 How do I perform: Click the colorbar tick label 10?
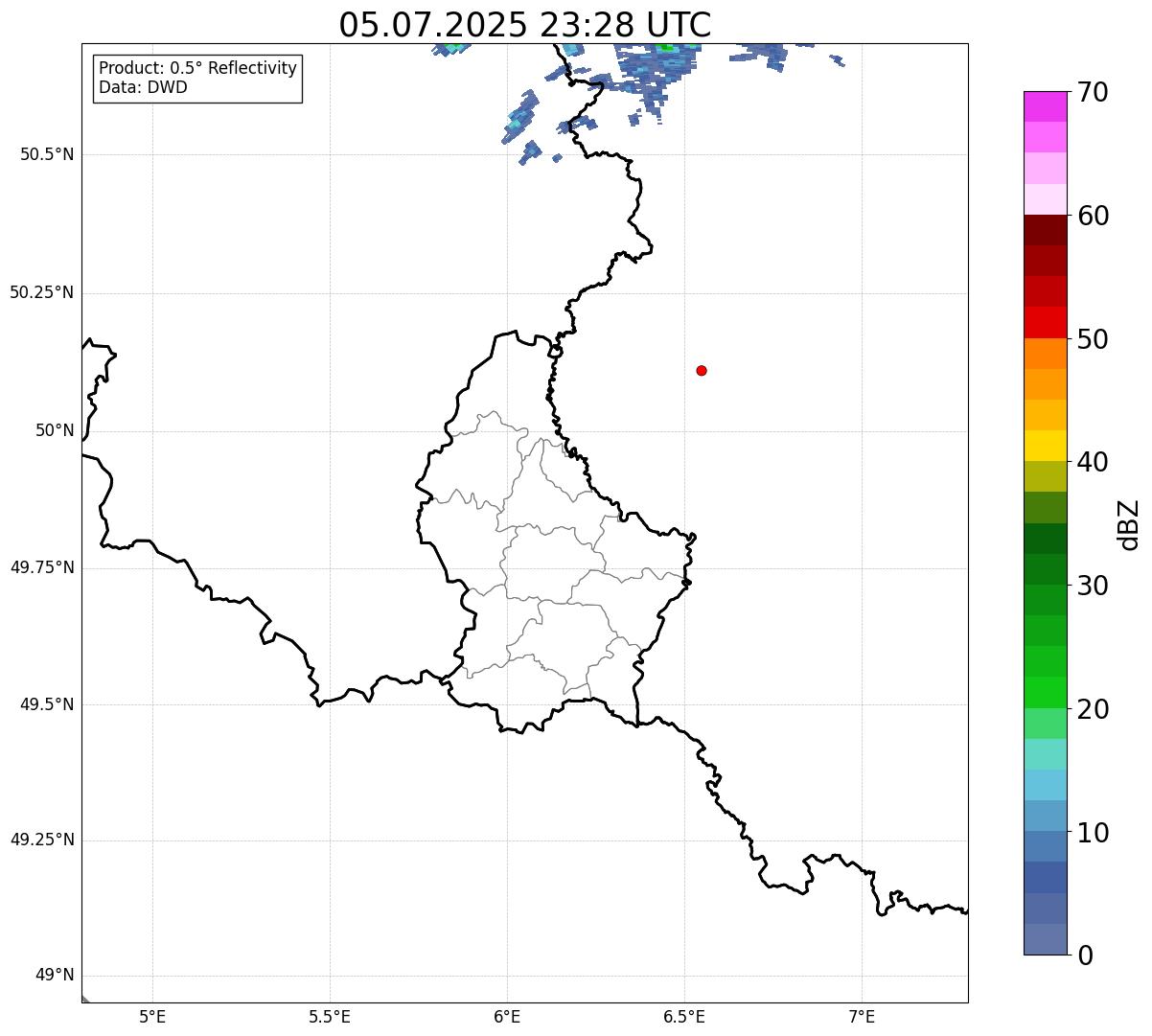[x=1093, y=833]
